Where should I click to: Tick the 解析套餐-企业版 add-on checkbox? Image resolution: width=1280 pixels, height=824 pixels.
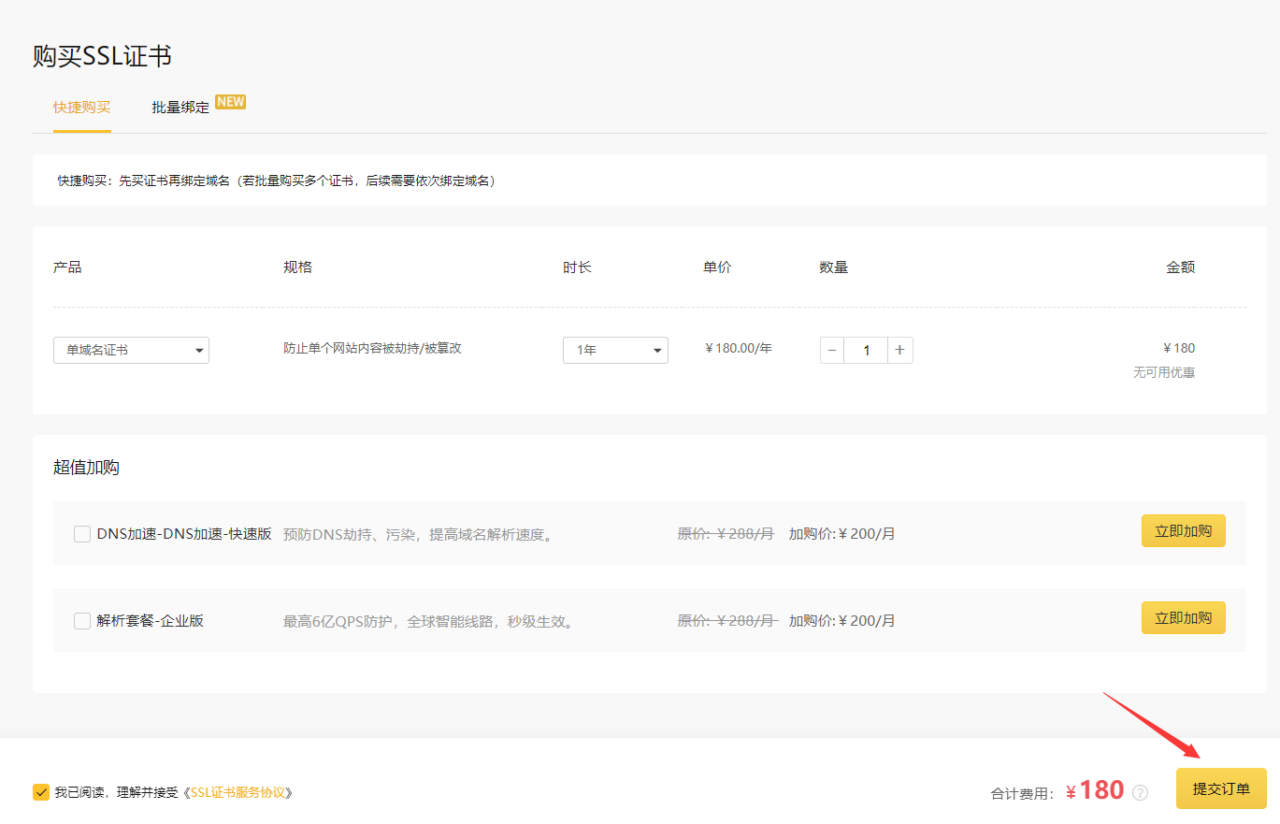(x=82, y=621)
